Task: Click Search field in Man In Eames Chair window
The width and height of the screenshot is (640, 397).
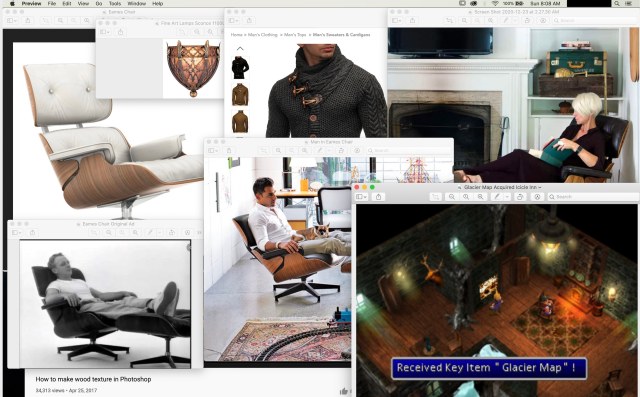Action: click(409, 151)
